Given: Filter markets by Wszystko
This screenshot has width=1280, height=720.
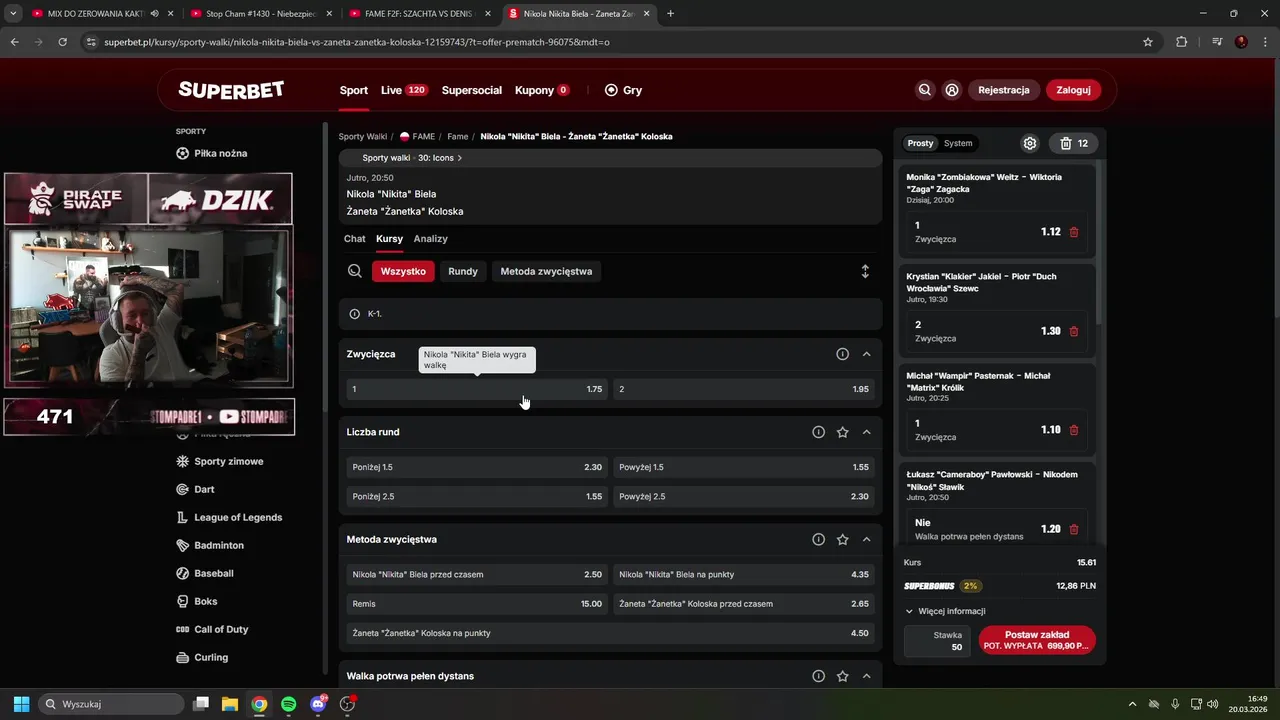Looking at the screenshot, I should tap(403, 271).
